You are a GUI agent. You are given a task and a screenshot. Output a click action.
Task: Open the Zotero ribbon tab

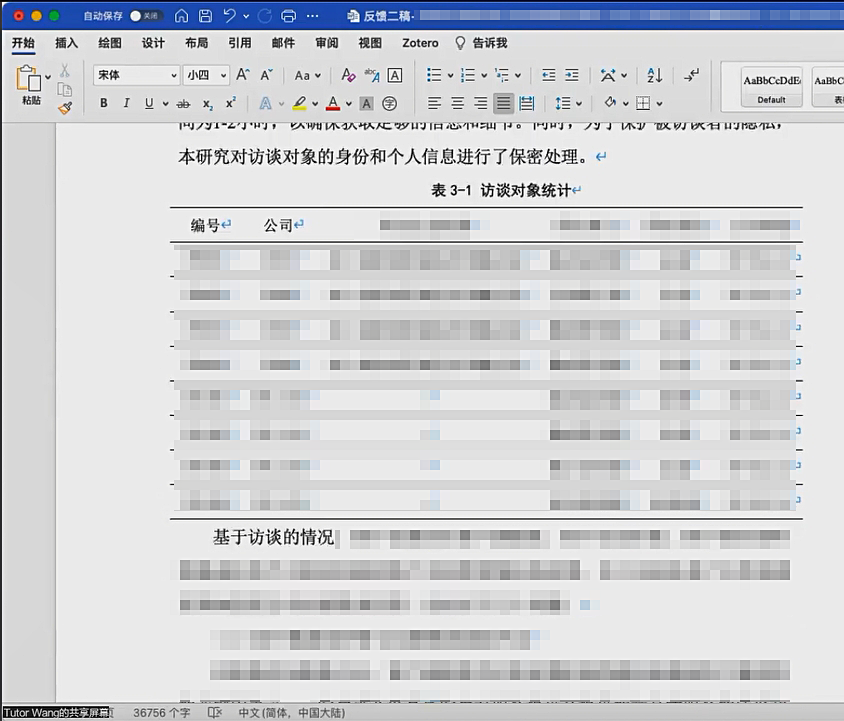[420, 43]
